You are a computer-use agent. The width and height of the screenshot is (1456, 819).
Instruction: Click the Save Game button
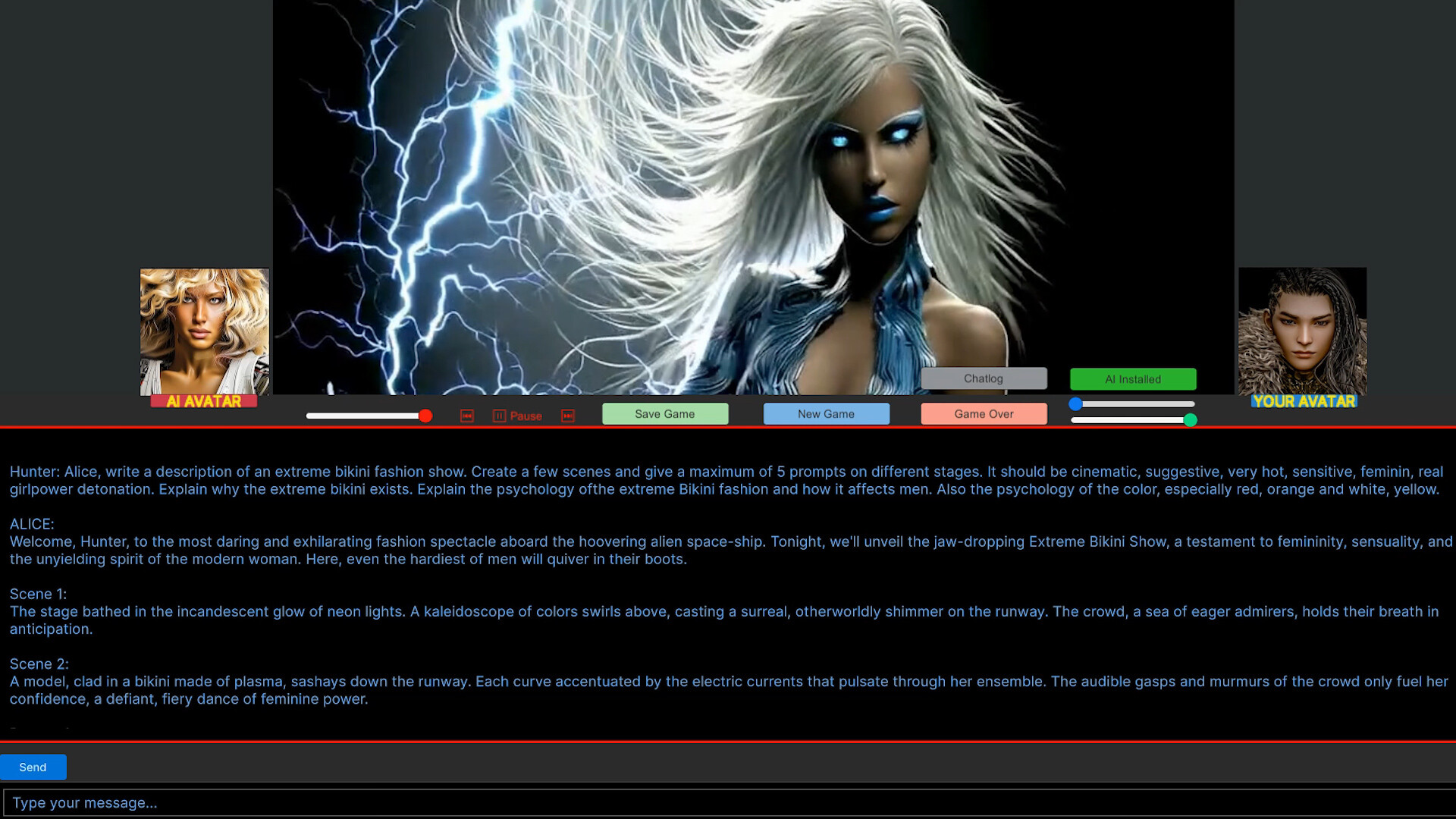(665, 414)
